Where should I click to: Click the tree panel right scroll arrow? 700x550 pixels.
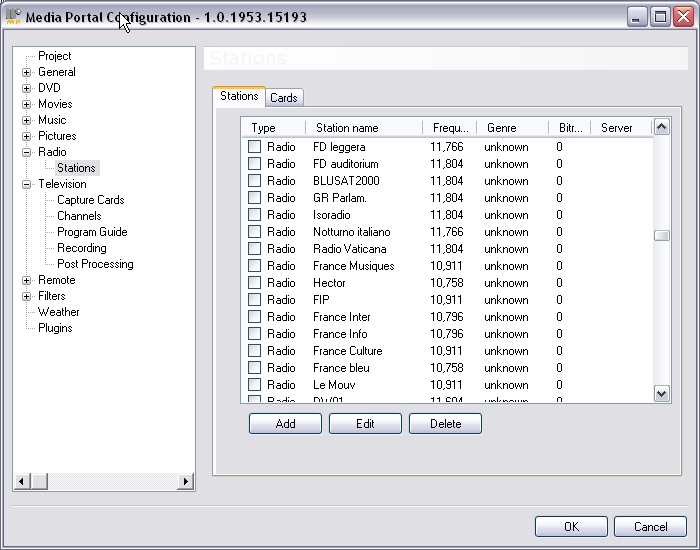coord(186,481)
